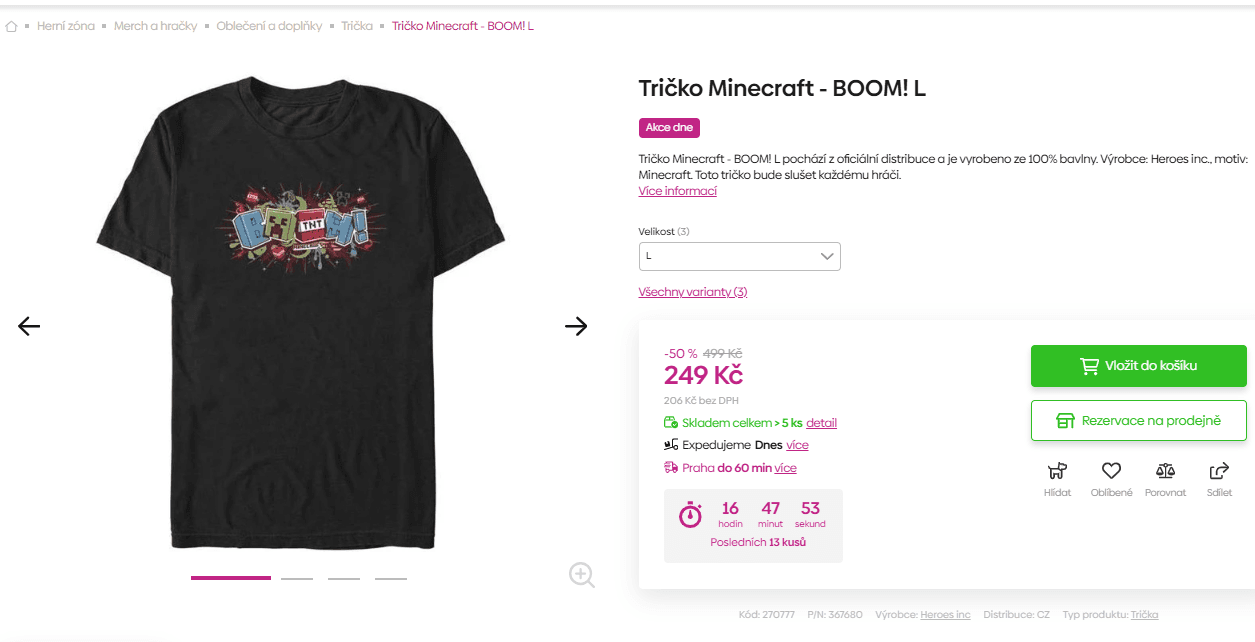Expand Všechny varianty (3) link
Image resolution: width=1255 pixels, height=642 pixels.
pyautogui.click(x=693, y=292)
